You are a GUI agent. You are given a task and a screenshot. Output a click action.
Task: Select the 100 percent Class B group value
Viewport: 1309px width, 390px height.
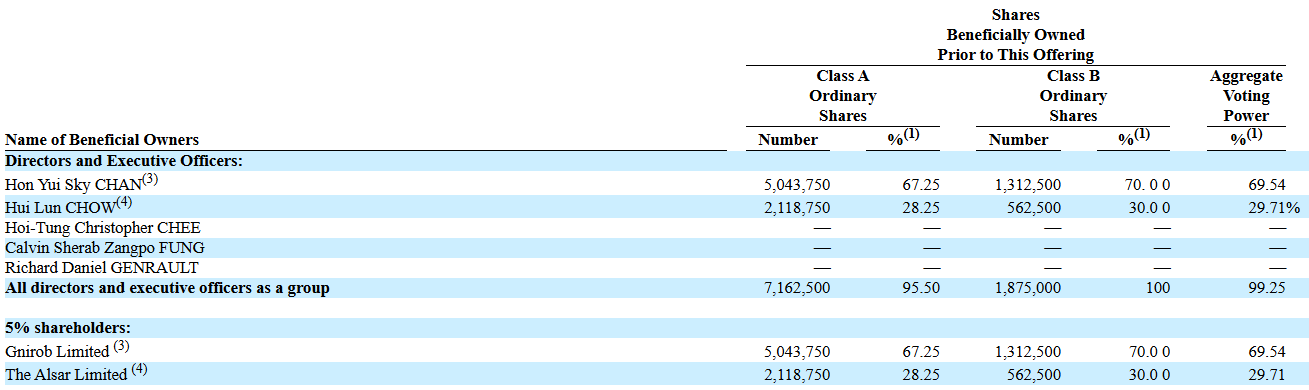tap(1159, 289)
